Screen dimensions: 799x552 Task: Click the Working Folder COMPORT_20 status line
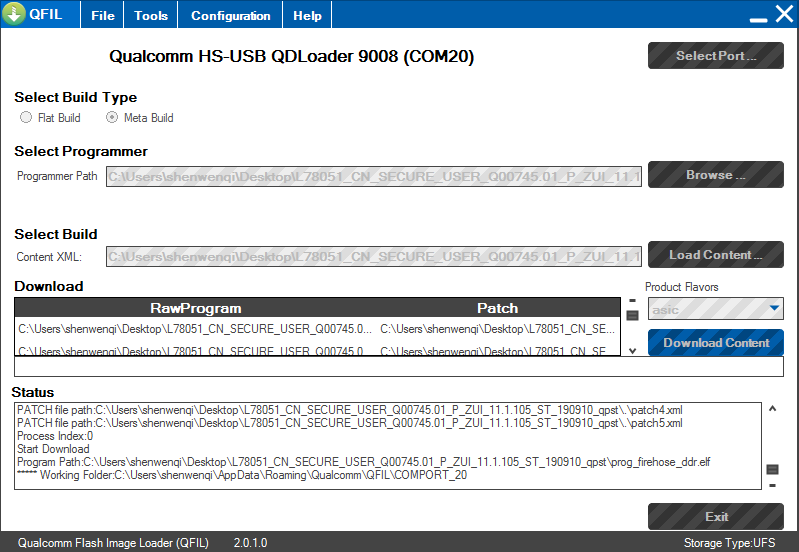point(242,475)
